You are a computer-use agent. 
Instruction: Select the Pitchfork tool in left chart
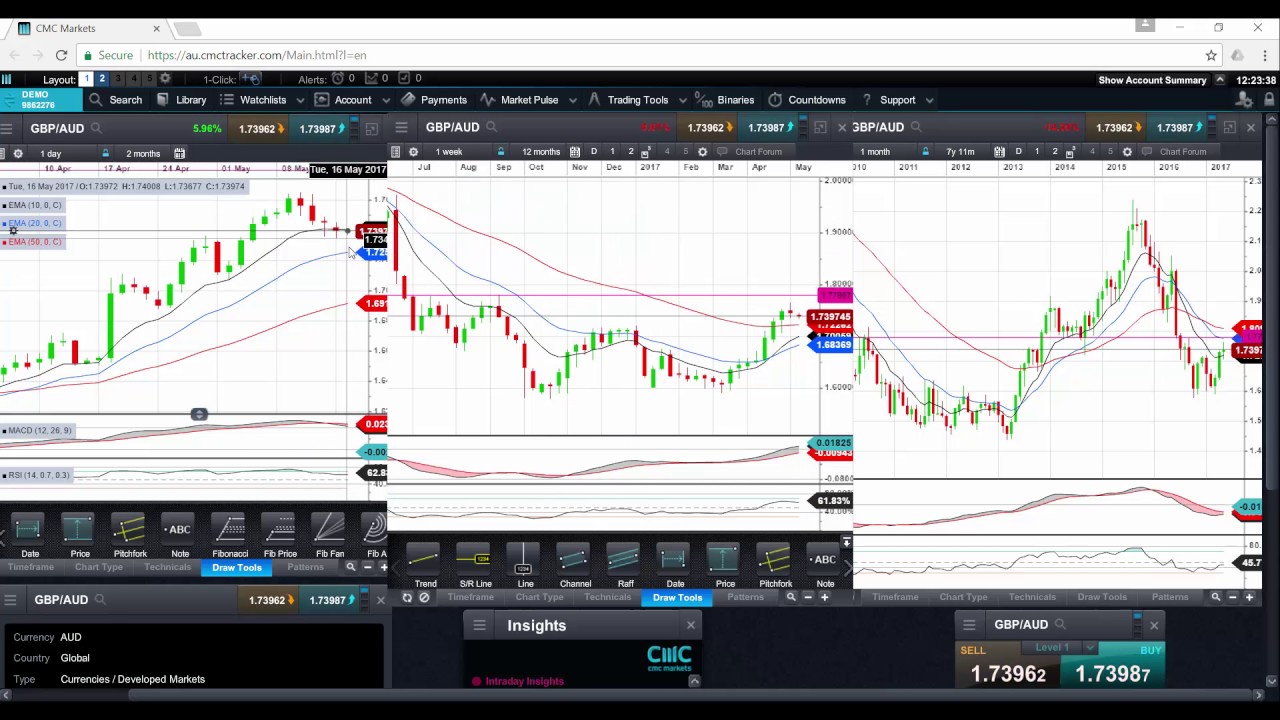click(129, 536)
